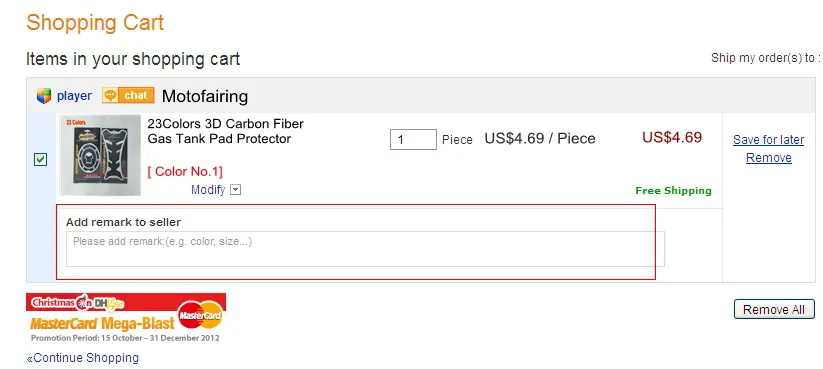Click the Modify link

pyautogui.click(x=208, y=190)
